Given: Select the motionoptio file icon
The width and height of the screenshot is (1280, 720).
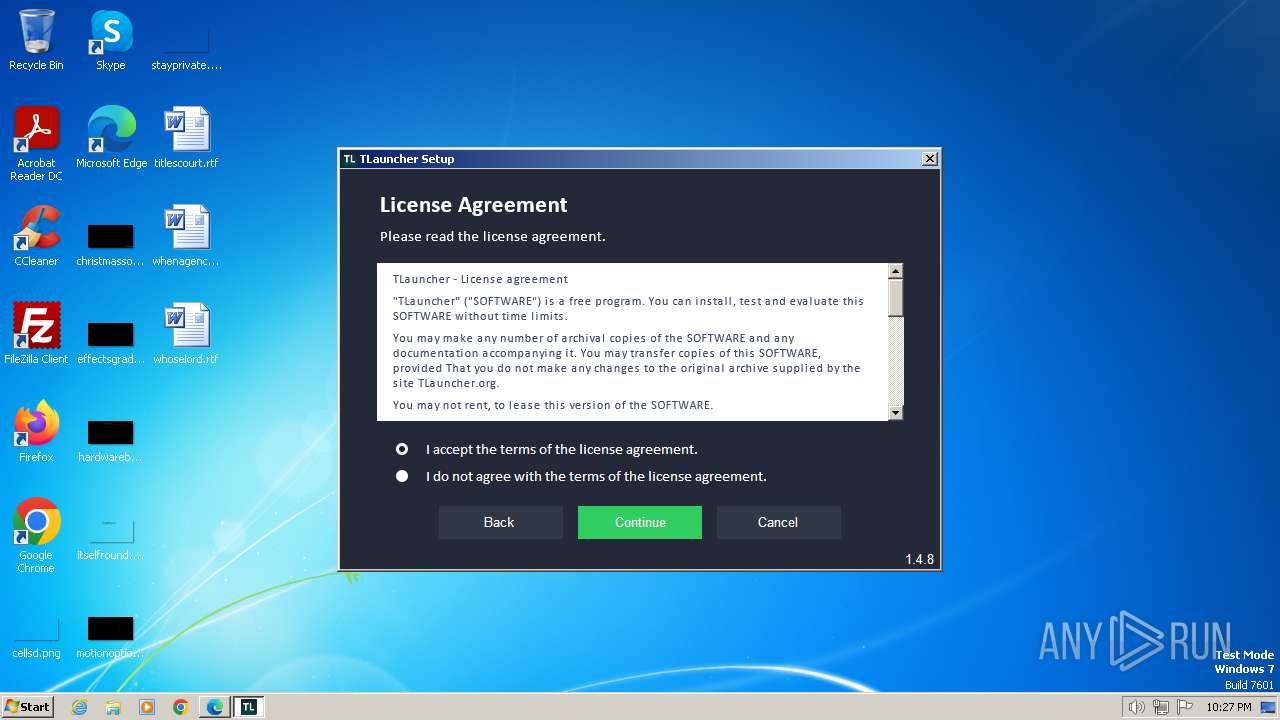Looking at the screenshot, I should point(110,637).
